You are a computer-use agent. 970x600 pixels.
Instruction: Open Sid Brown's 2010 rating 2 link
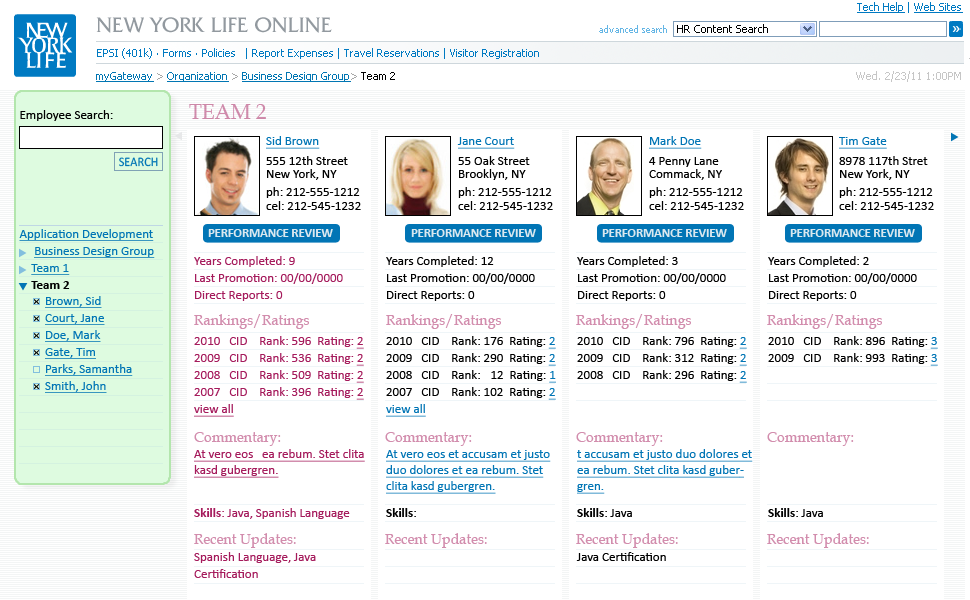pos(360,341)
